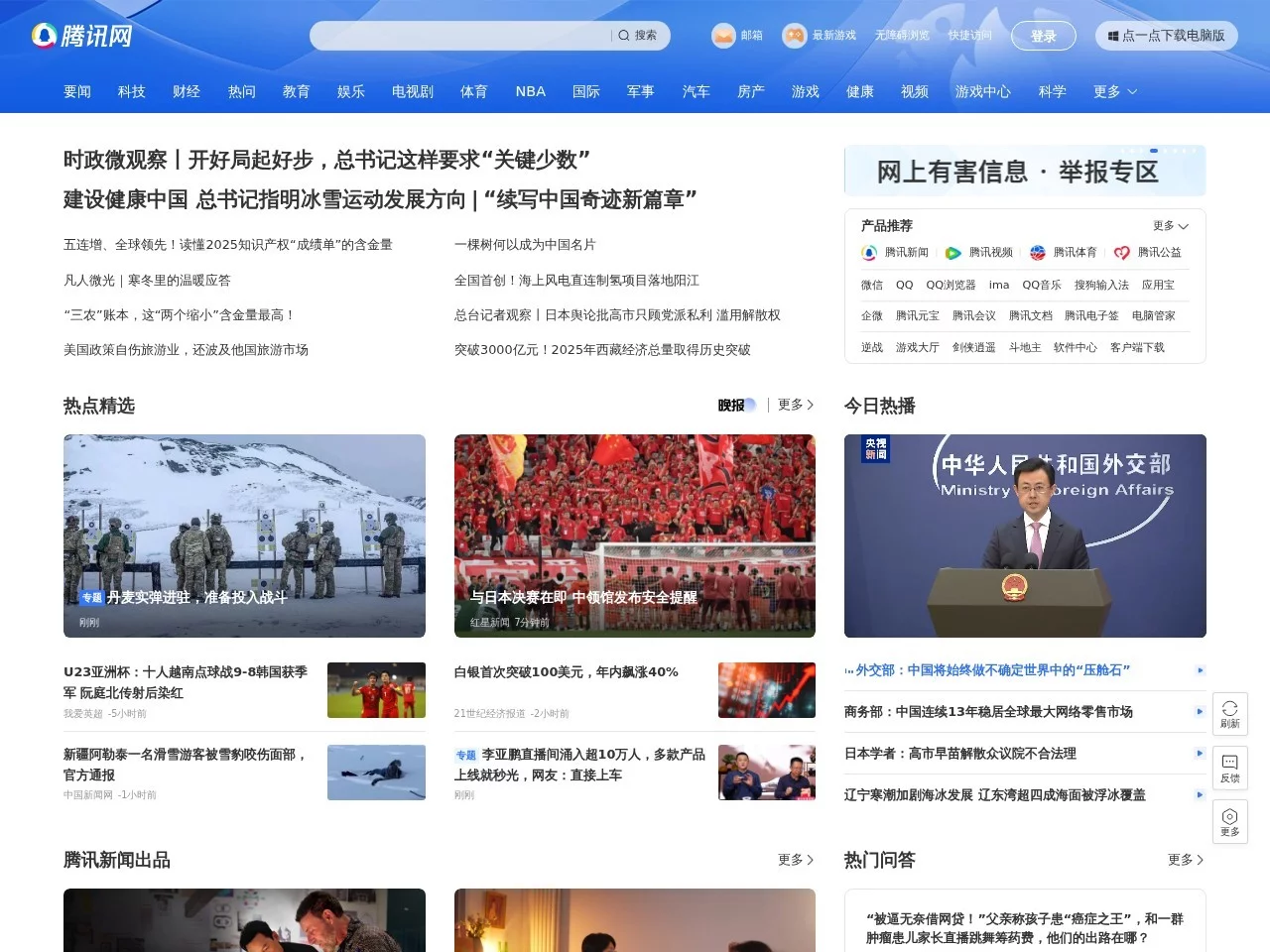Open 腾讯体育 via its globe icon
This screenshot has width=1270, height=952.
pos(1037,253)
